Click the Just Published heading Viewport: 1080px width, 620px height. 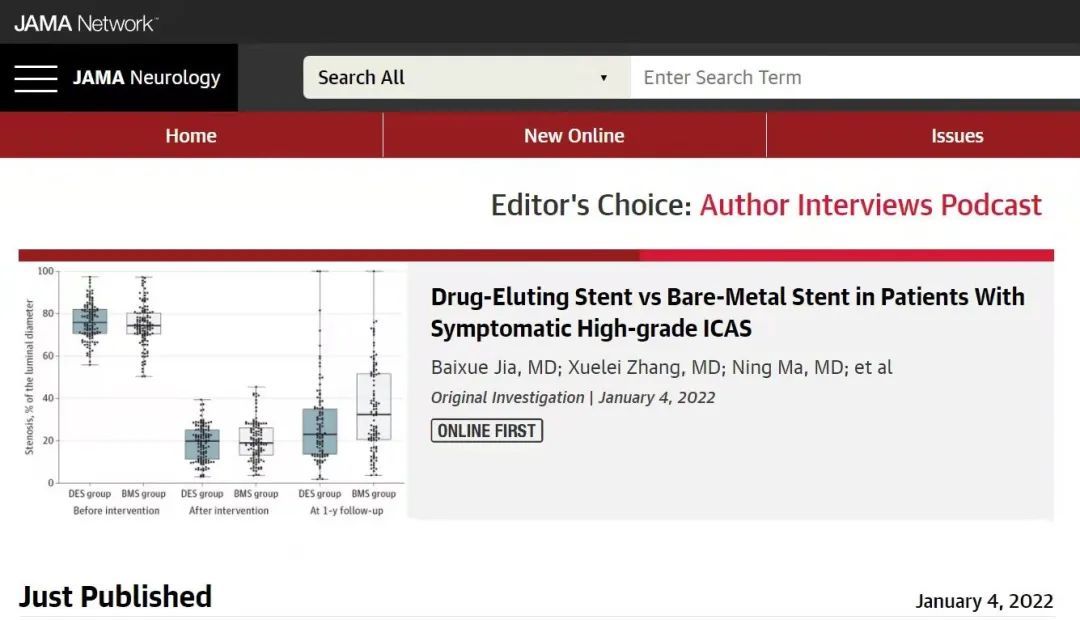point(115,597)
